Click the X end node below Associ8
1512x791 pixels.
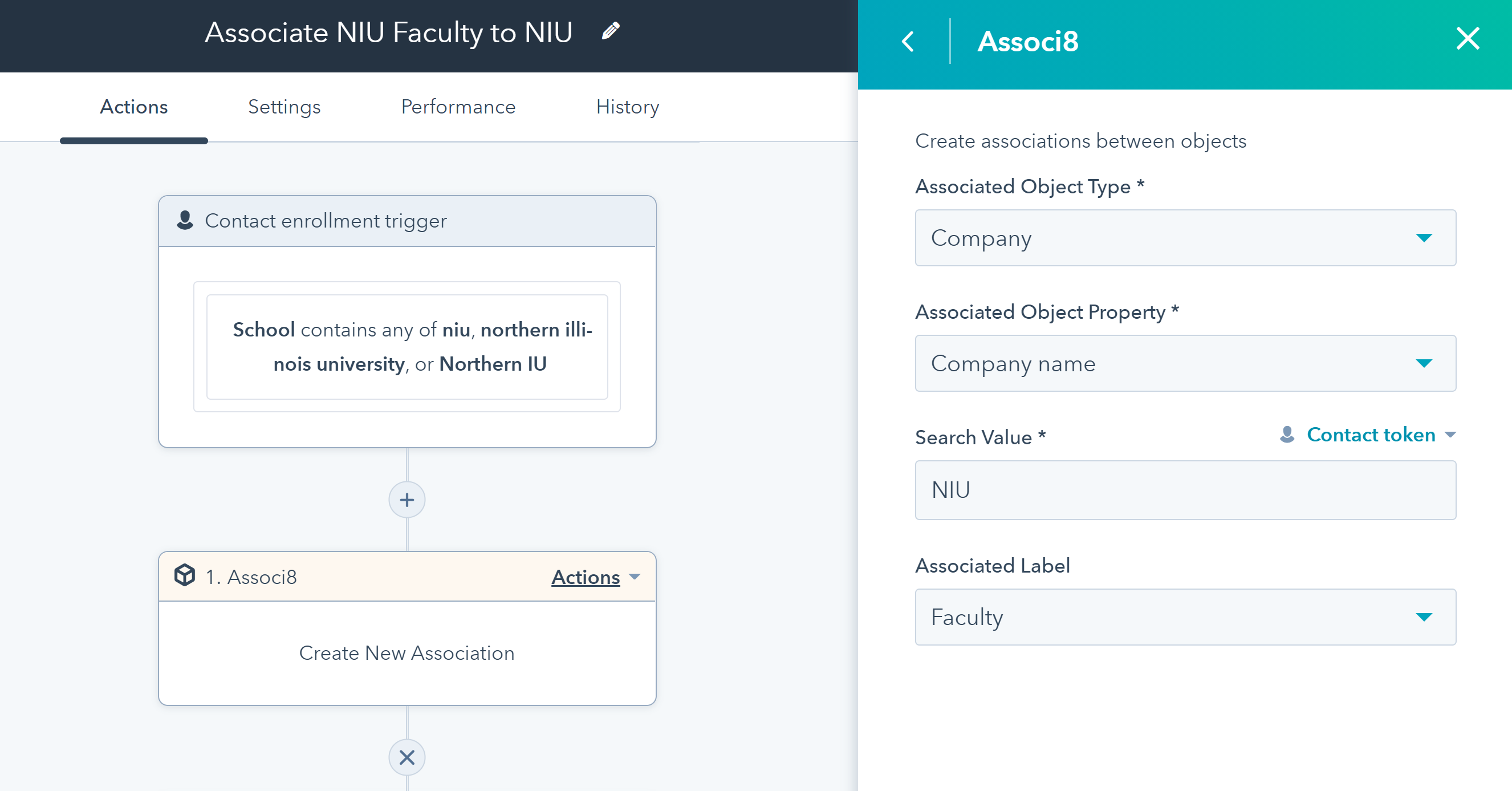coord(407,757)
